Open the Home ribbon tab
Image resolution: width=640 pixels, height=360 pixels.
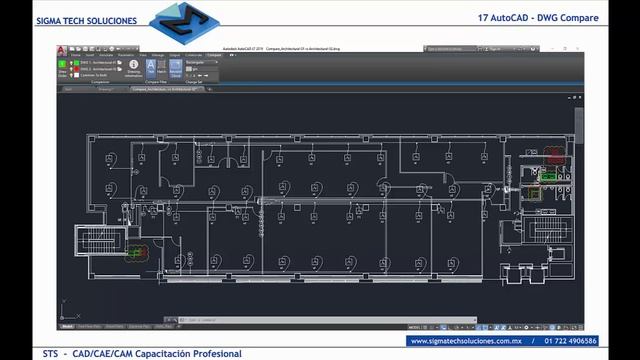[76, 55]
